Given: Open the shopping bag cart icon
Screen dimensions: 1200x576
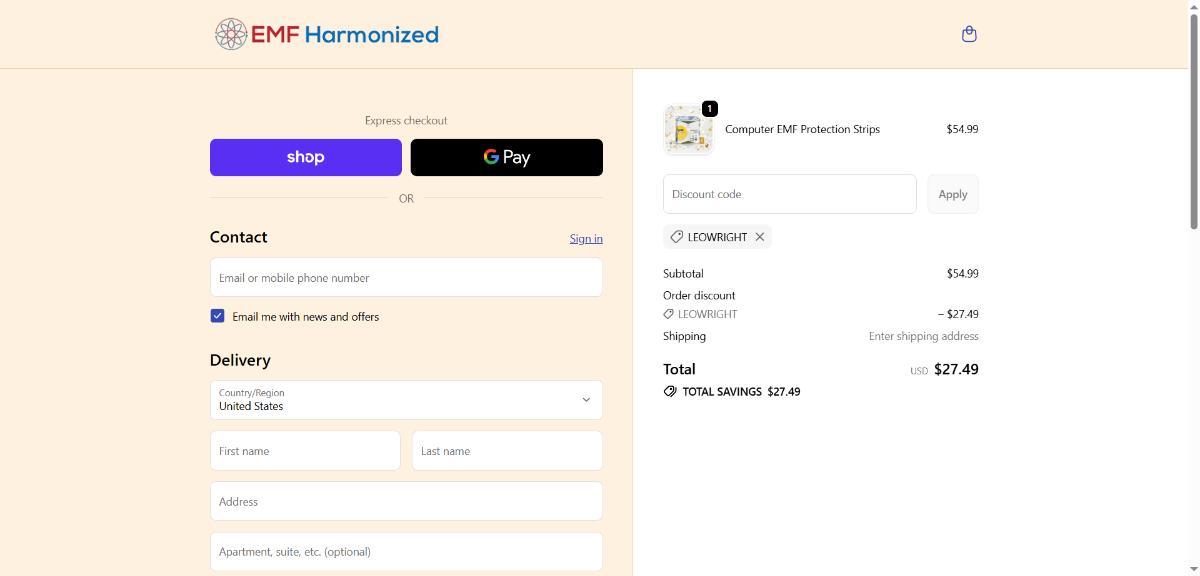Looking at the screenshot, I should point(968,34).
